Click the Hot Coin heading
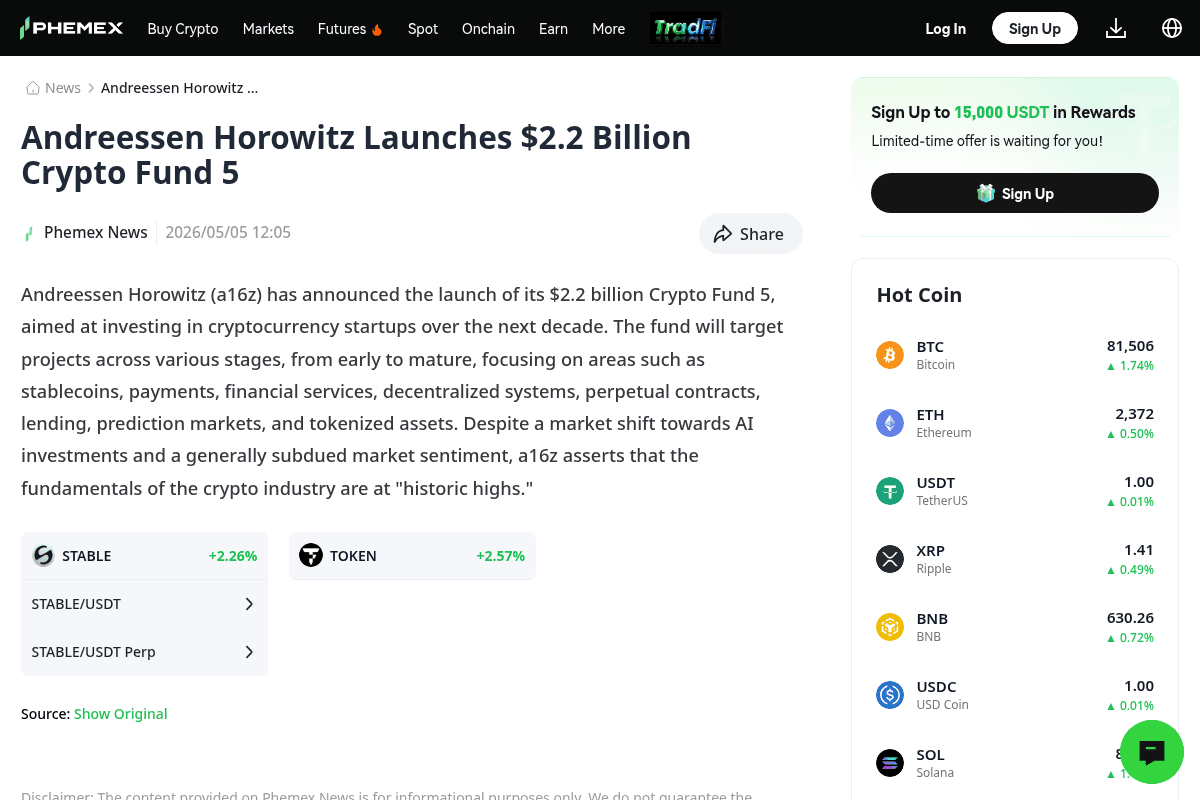Screen dimensions: 1200x800 919,295
